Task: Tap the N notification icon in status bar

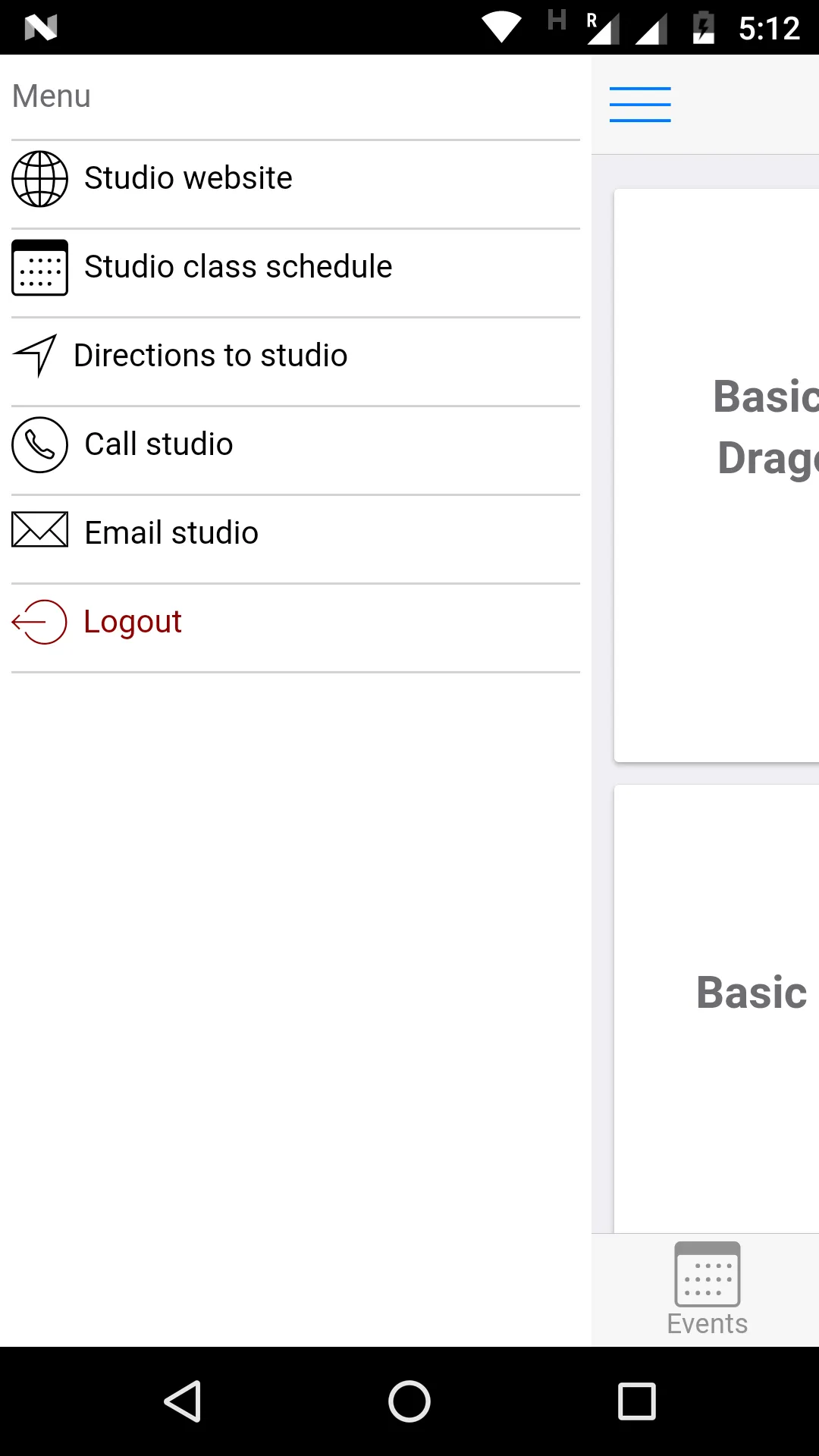Action: pyautogui.click(x=41, y=28)
